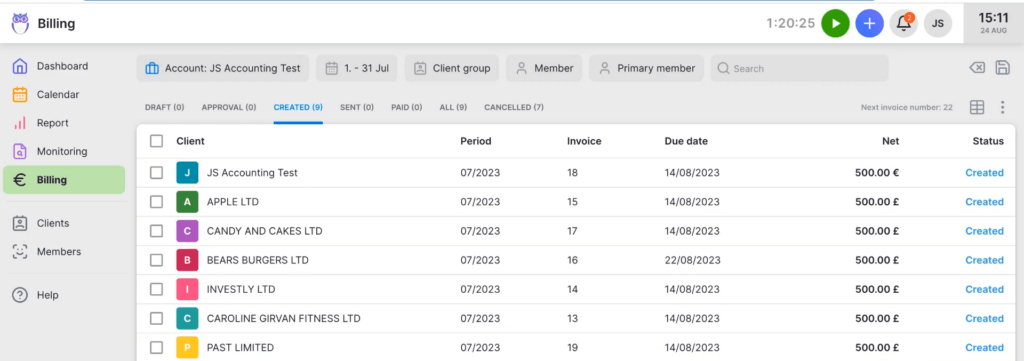
Task: Open the notifications bell
Action: tap(904, 24)
